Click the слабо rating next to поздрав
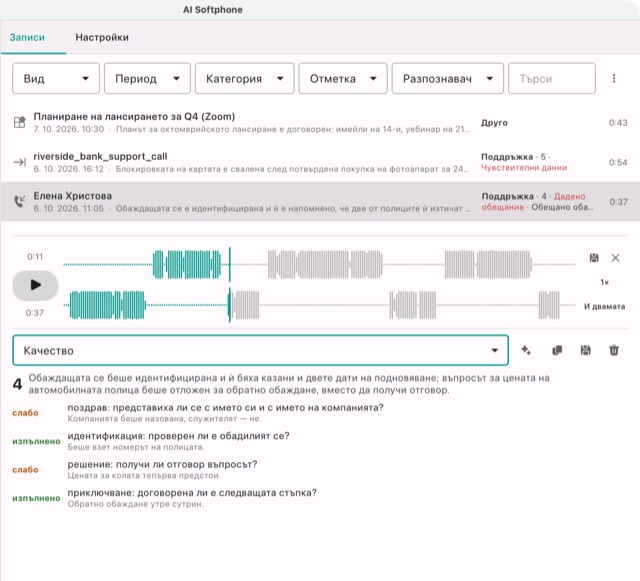640x581 pixels. (25, 413)
